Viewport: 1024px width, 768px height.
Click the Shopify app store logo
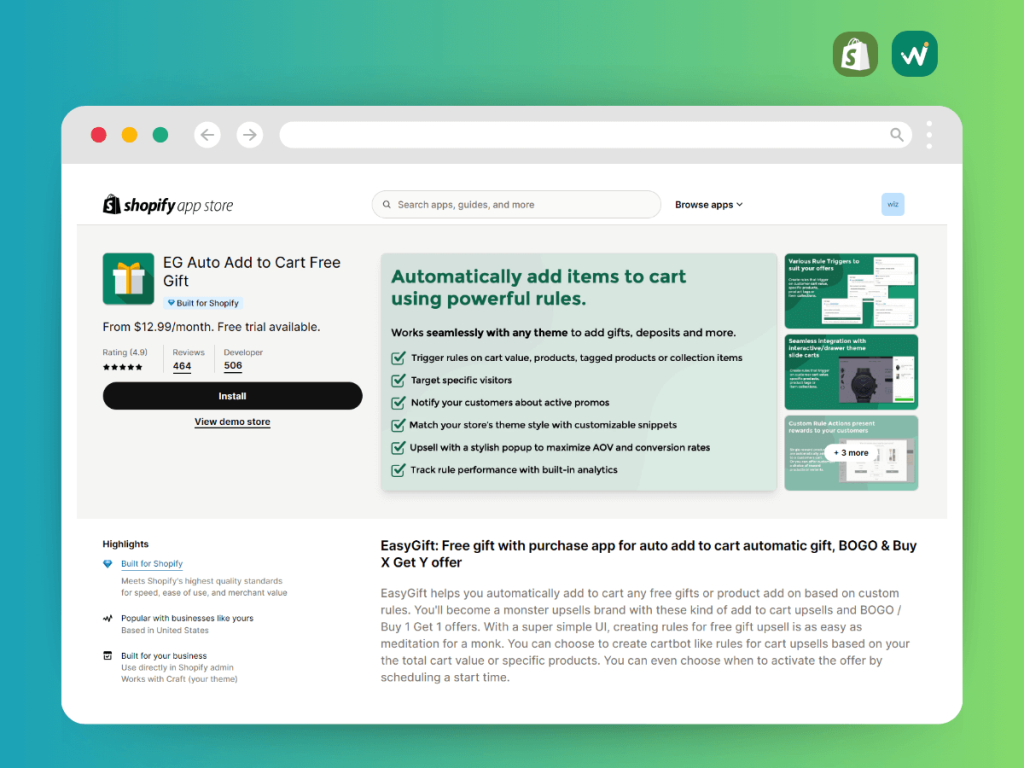click(x=168, y=205)
